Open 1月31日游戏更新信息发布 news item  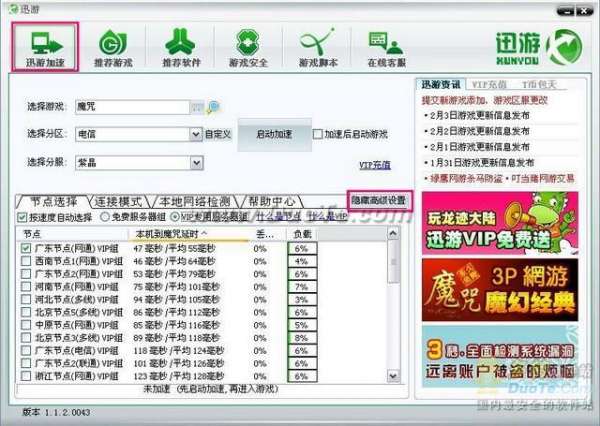482,163
